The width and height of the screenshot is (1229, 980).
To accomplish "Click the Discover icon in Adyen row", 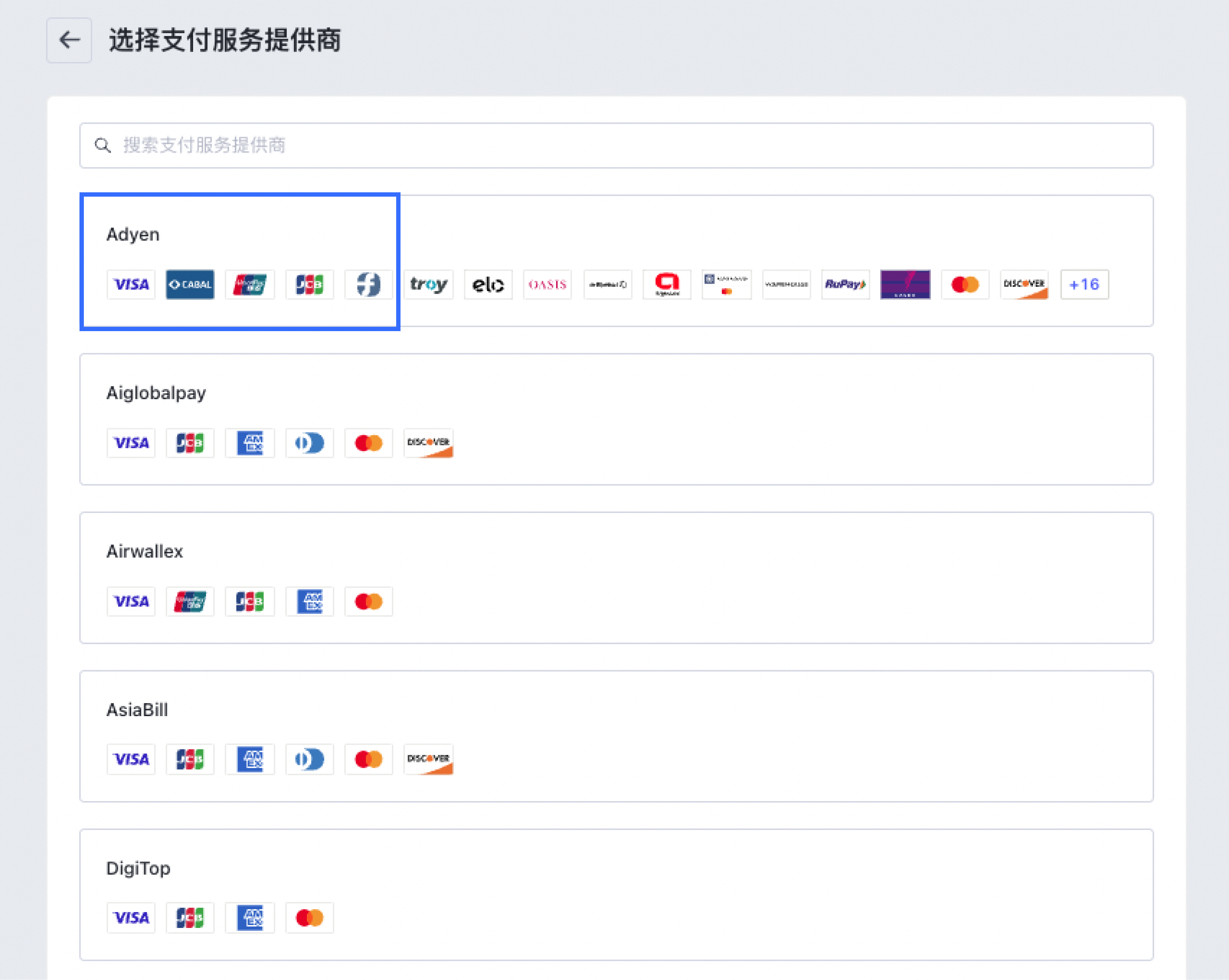I will pos(1024,284).
